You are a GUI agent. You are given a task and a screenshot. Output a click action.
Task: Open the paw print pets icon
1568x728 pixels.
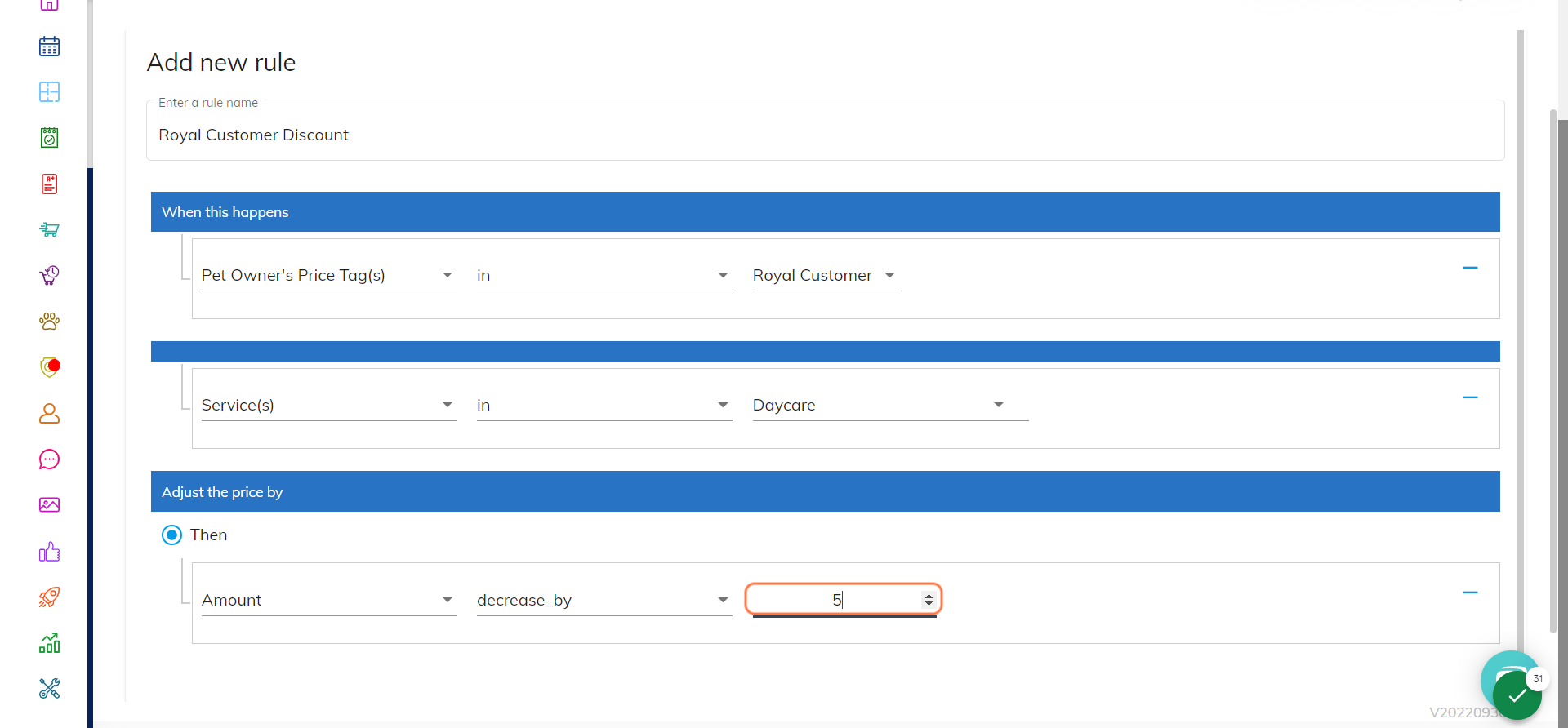tap(49, 321)
